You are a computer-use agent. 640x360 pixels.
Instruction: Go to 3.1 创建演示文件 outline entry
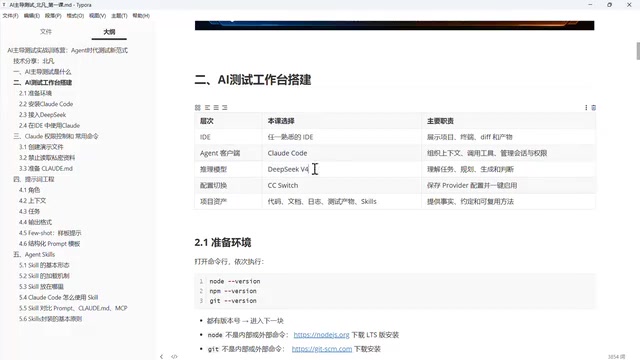click(x=41, y=147)
